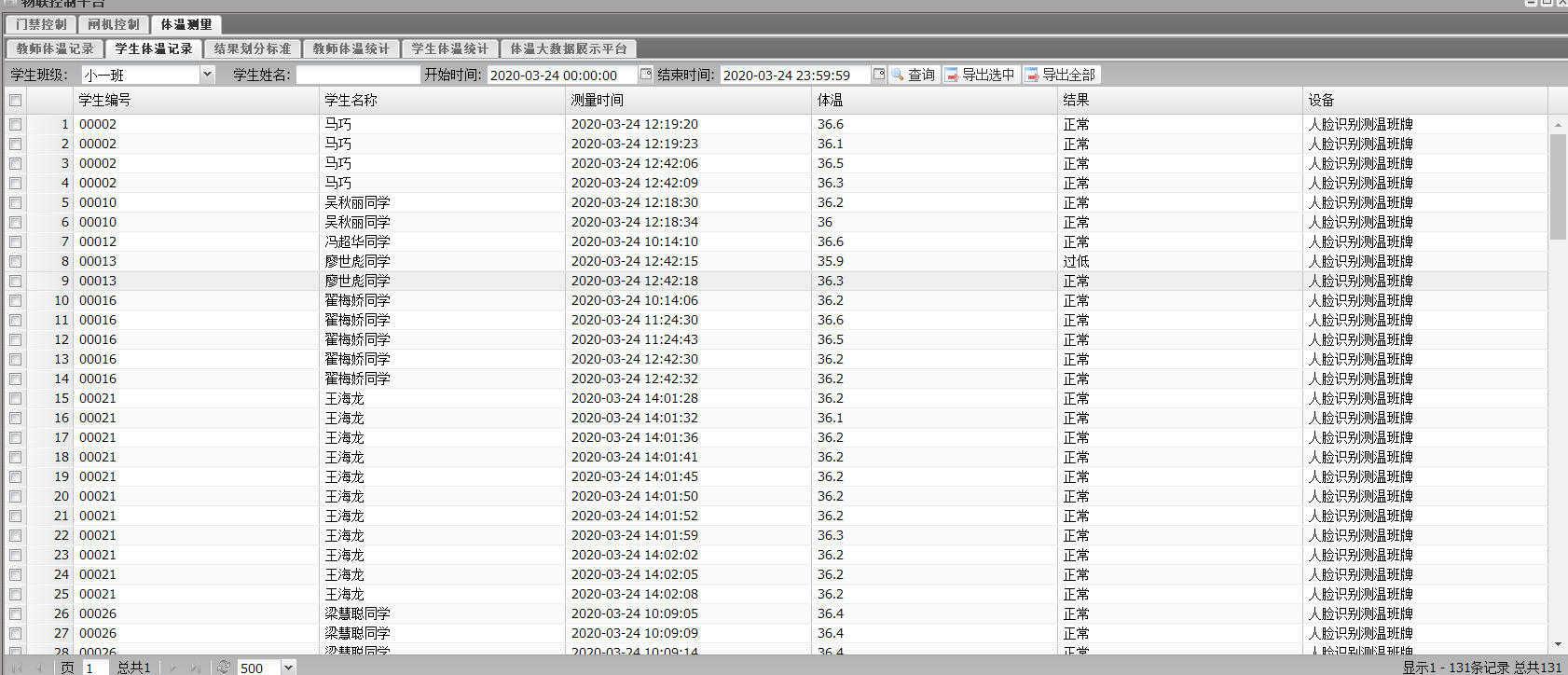The height and width of the screenshot is (675, 1568).
Task: Click the 开始时间 datetime field
Action: point(562,75)
